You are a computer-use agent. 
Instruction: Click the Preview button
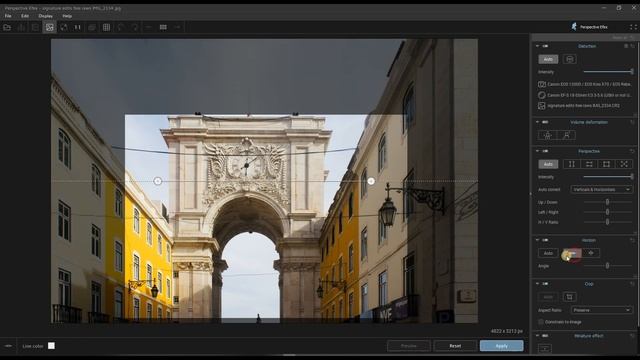point(409,346)
